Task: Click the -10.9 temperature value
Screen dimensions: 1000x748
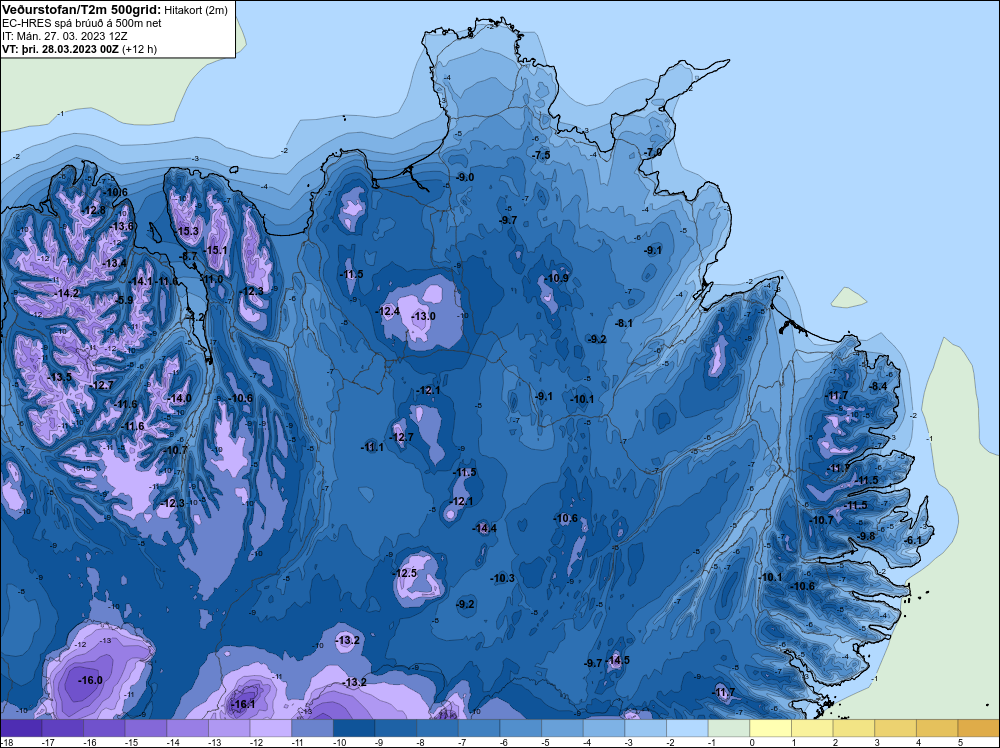Action: pyautogui.click(x=556, y=278)
